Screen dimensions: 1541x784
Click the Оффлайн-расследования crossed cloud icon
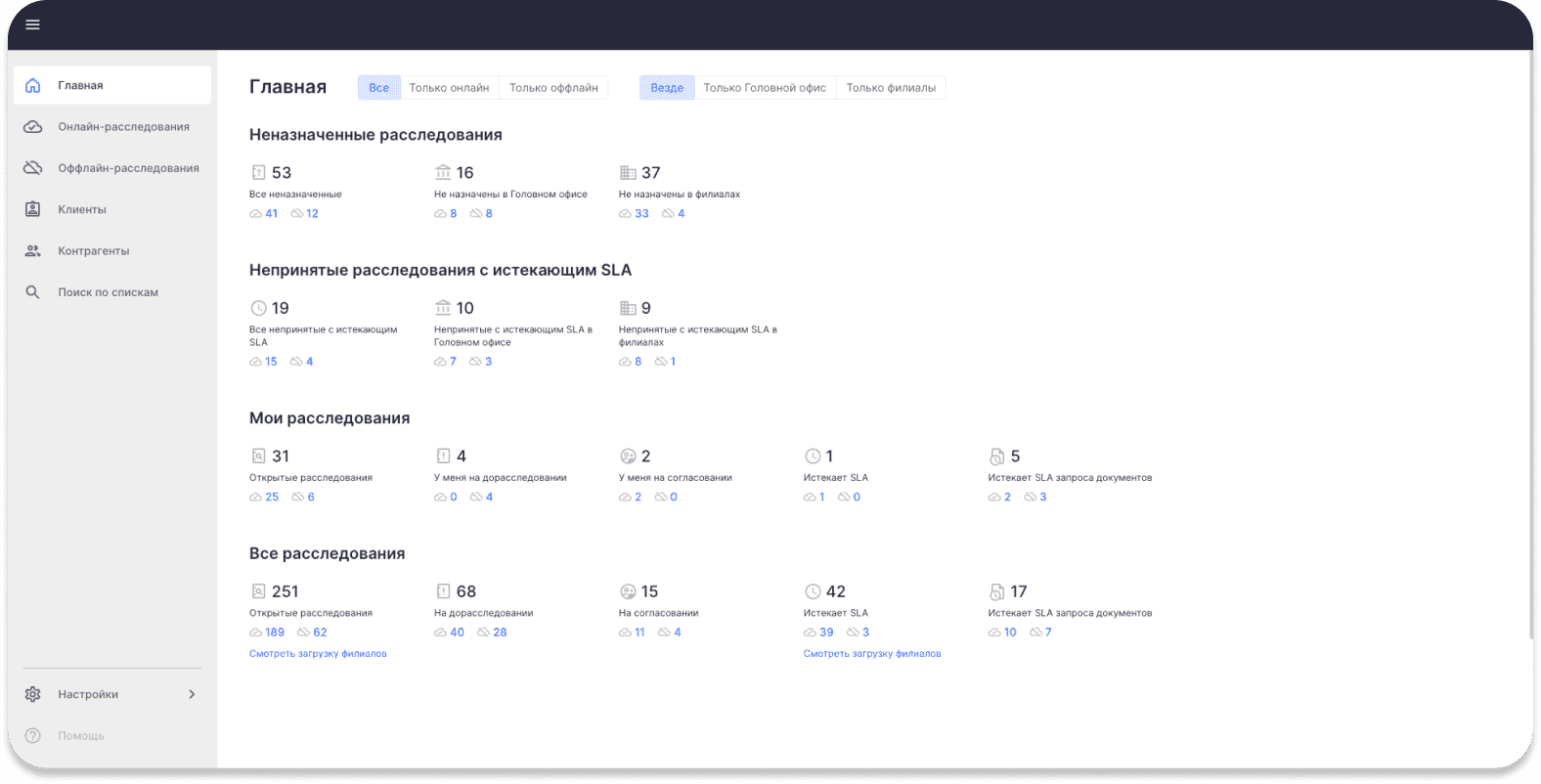point(33,168)
